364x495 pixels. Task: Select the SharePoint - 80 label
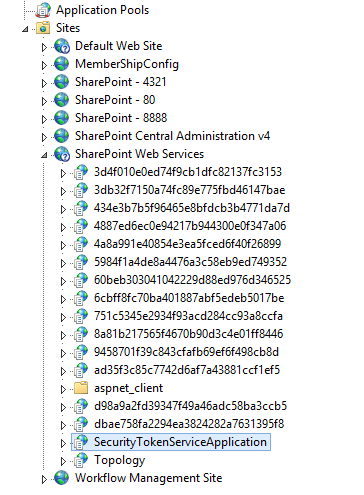[115, 100]
